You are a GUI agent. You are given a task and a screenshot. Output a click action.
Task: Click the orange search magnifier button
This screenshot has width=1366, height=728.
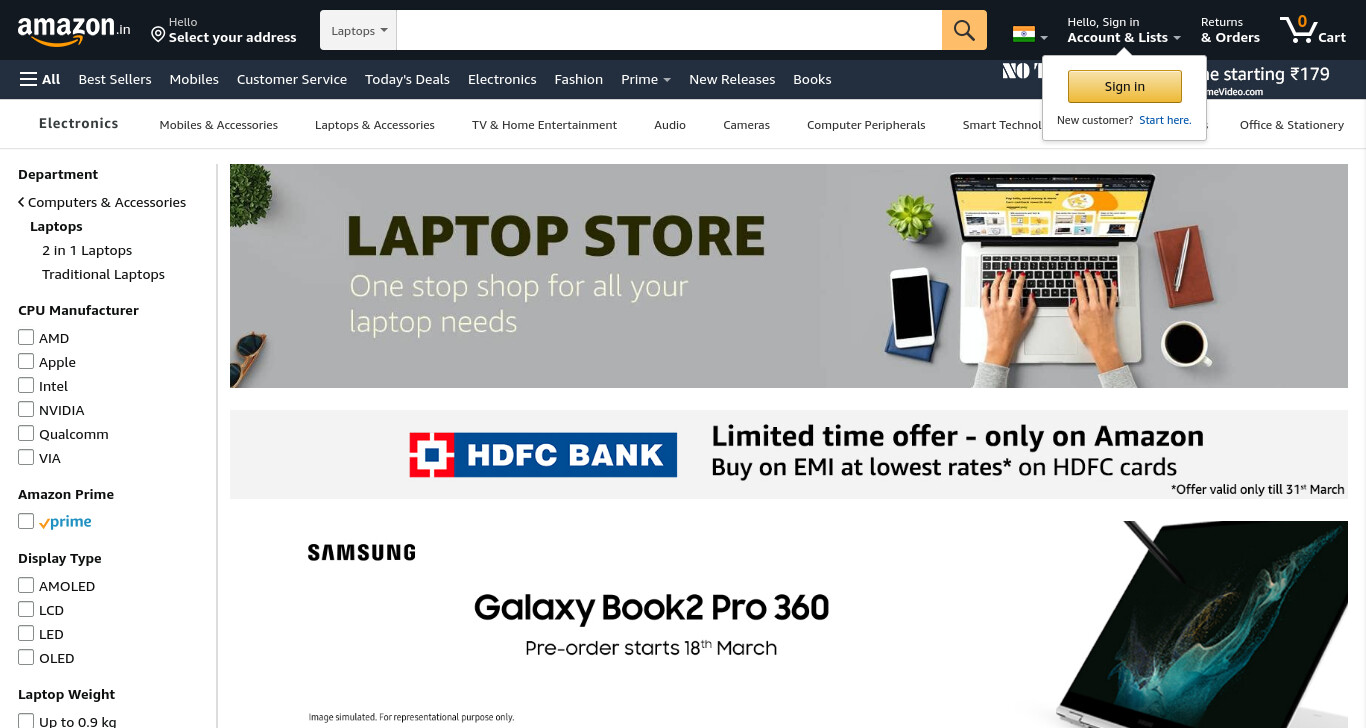[x=964, y=30]
